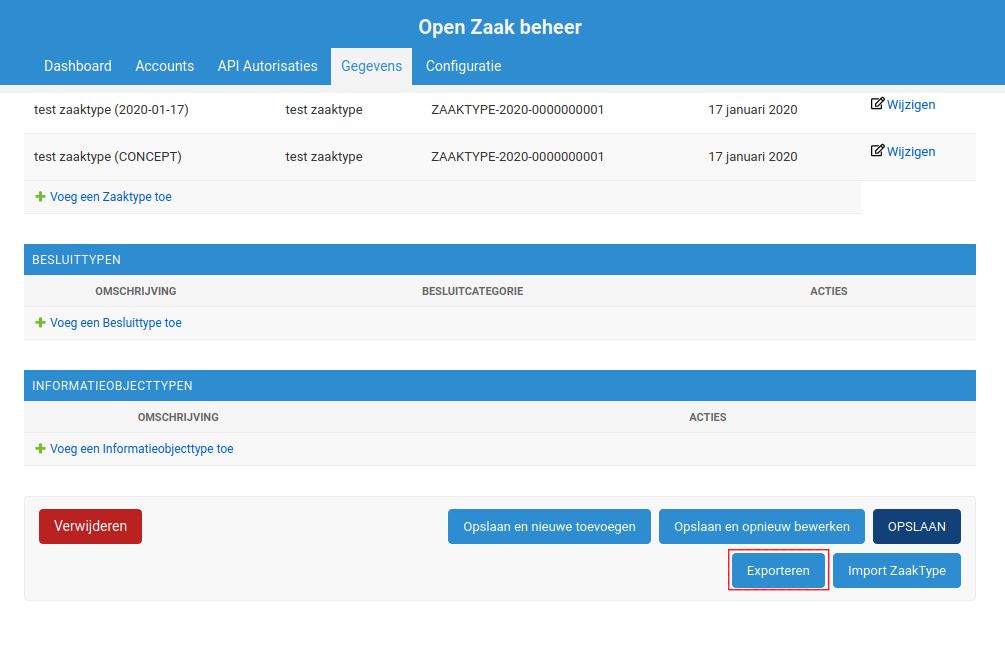Click the red Verwijderen button
This screenshot has height=669, width=1005.
90,526
